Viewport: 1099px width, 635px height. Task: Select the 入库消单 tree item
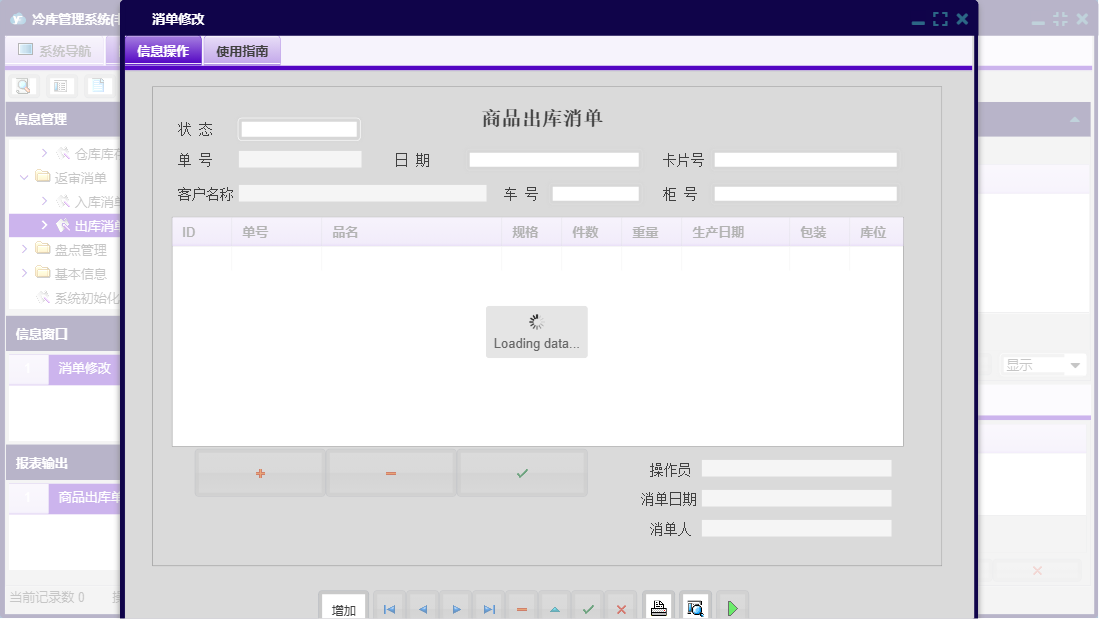click(x=90, y=201)
